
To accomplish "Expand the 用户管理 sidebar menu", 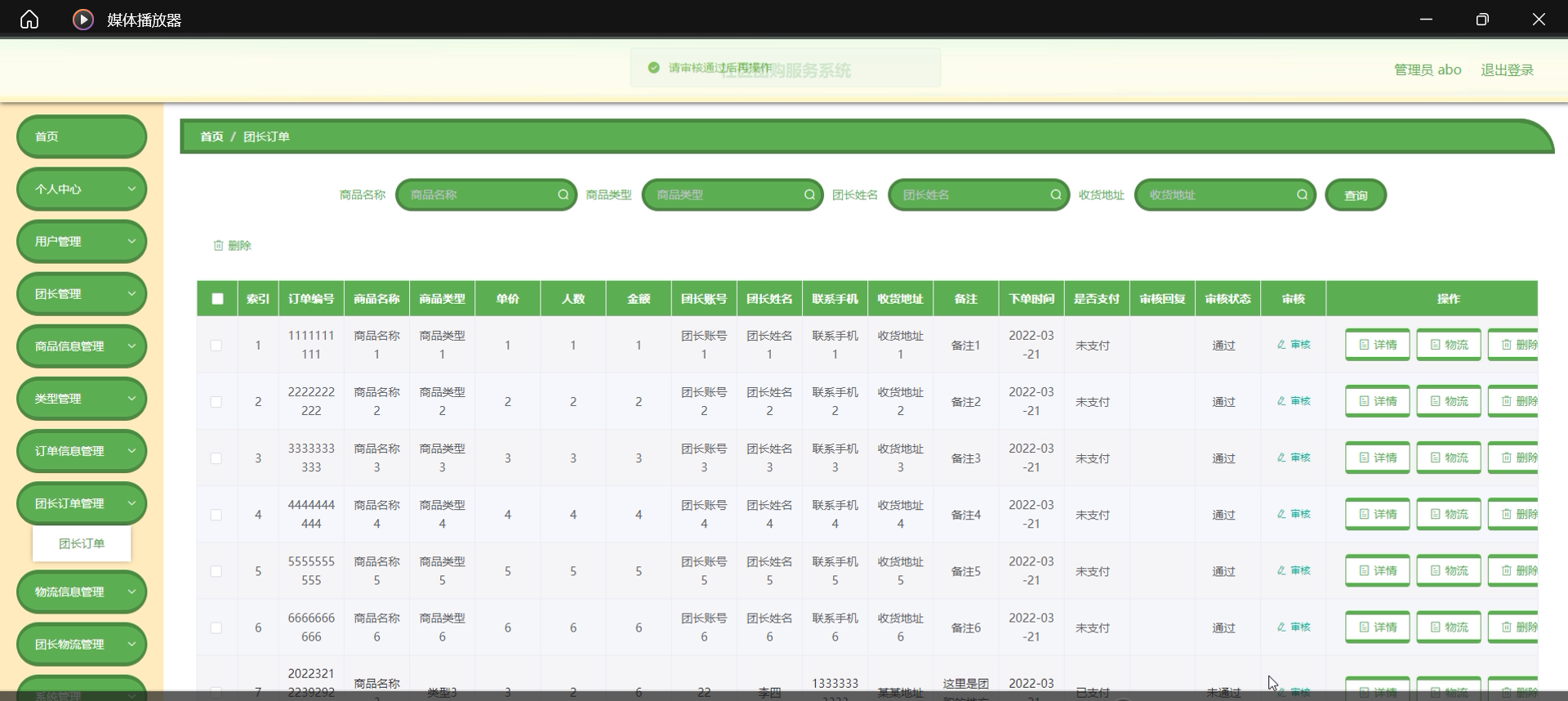I will click(82, 241).
